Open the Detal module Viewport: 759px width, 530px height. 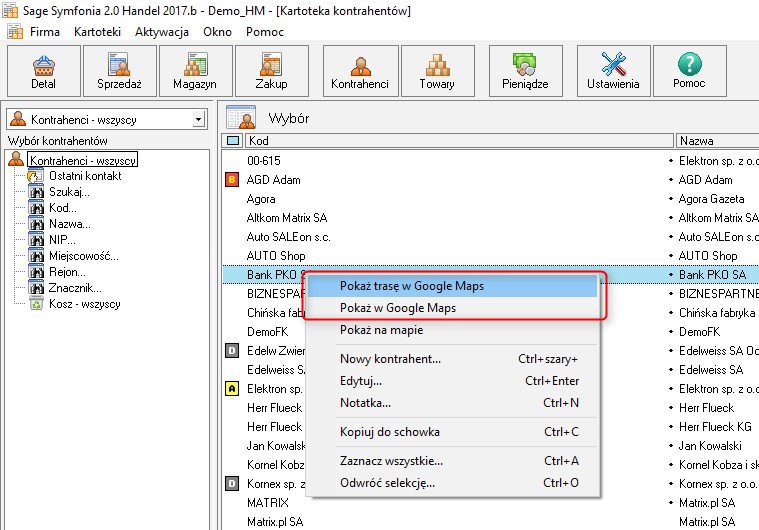click(x=44, y=71)
